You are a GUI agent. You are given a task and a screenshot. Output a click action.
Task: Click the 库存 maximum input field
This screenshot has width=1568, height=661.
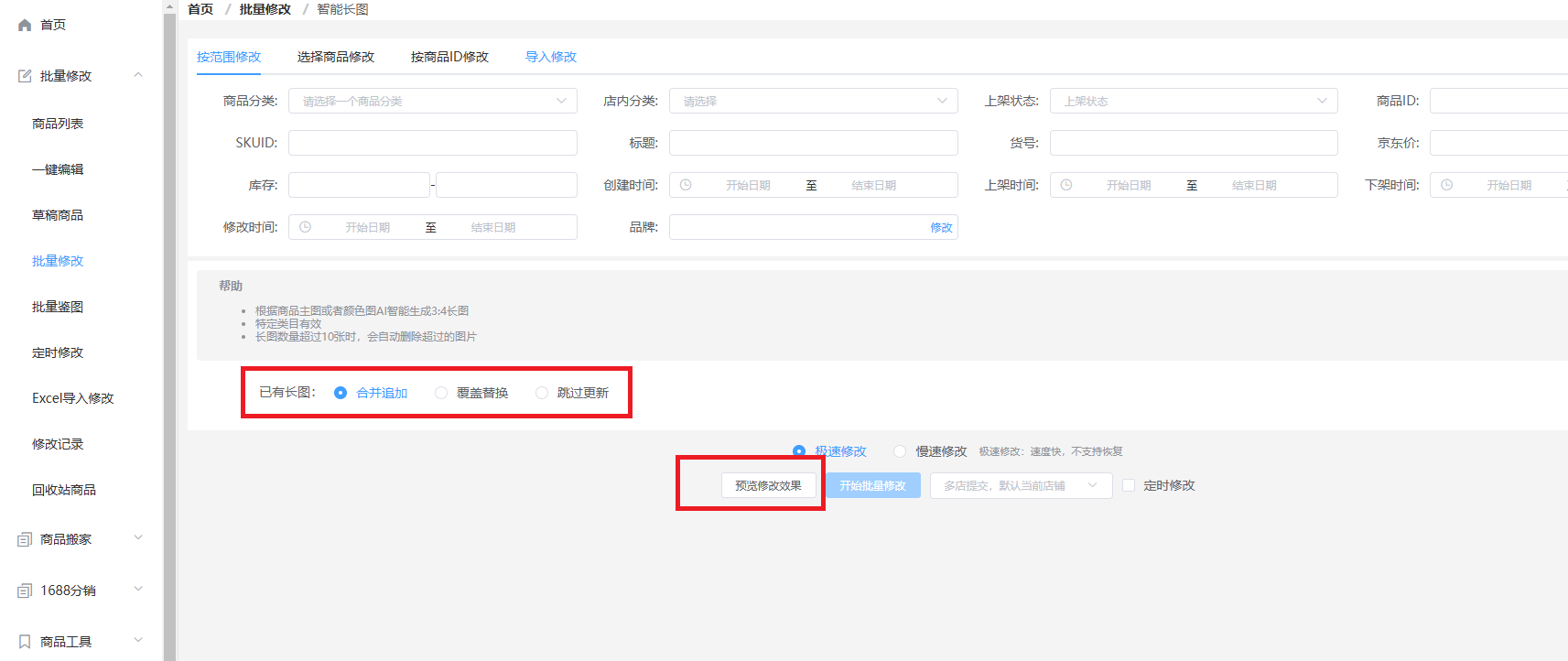click(x=506, y=185)
